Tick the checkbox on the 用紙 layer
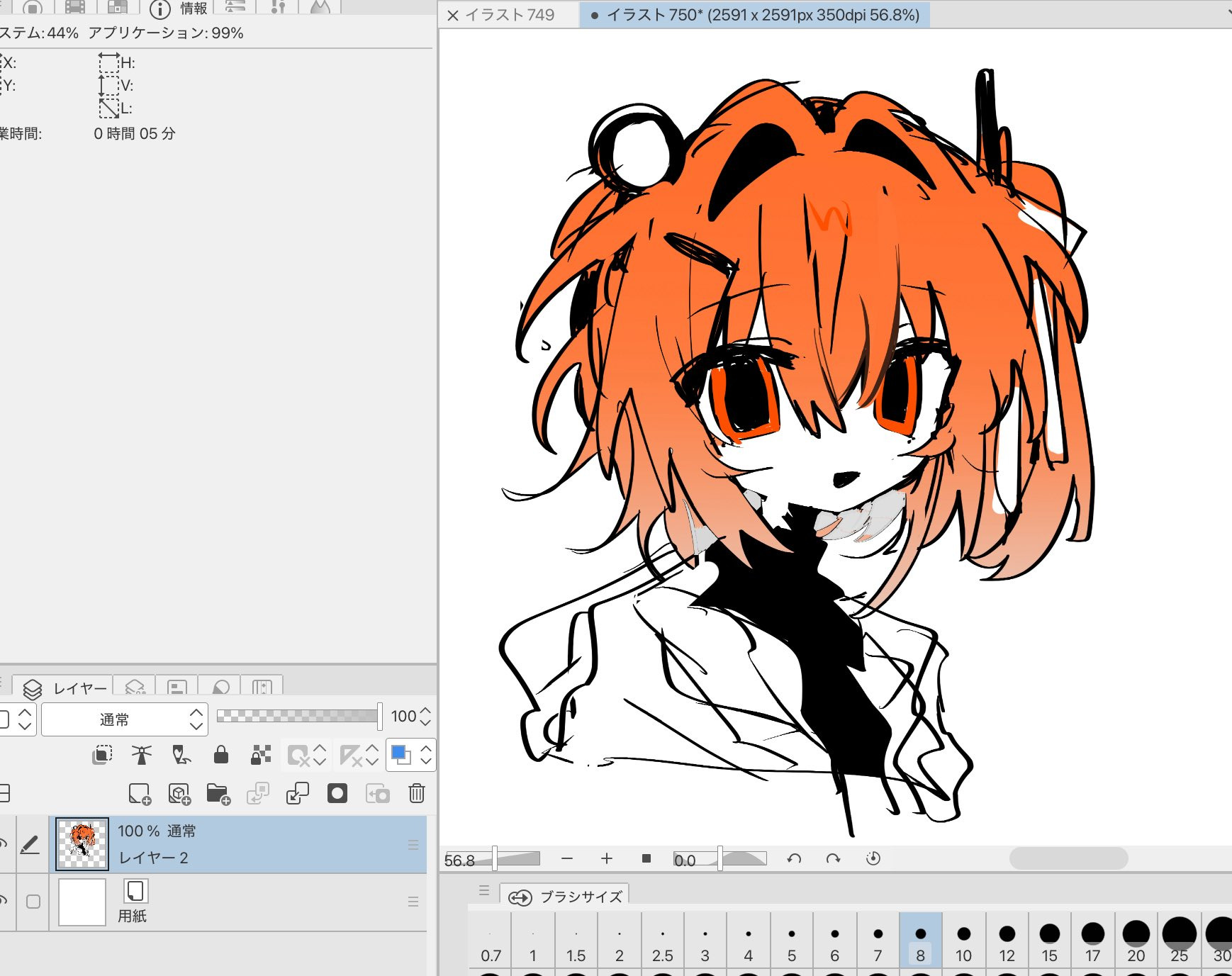 [x=33, y=902]
